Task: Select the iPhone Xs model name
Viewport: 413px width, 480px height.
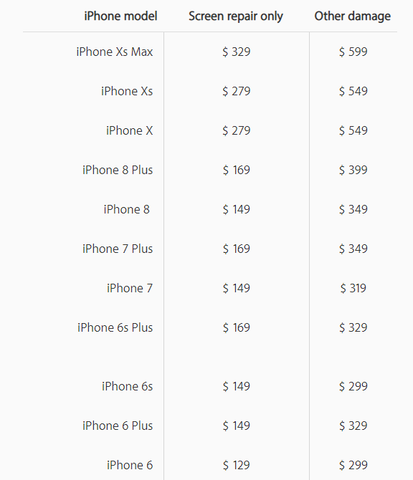Action: click(x=127, y=91)
